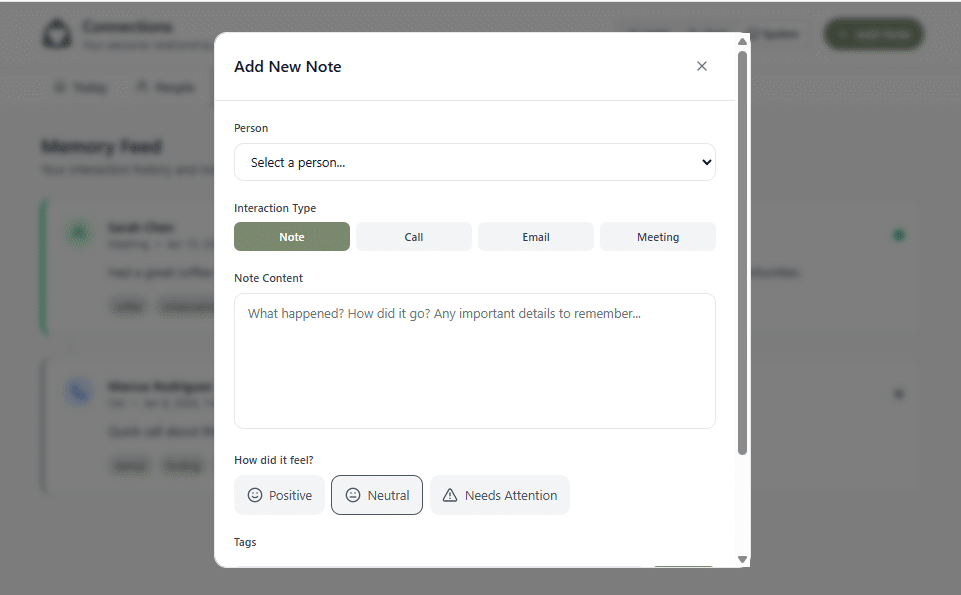Open the Select a person dropdown
Viewport: 961px width, 595px height.
point(474,162)
